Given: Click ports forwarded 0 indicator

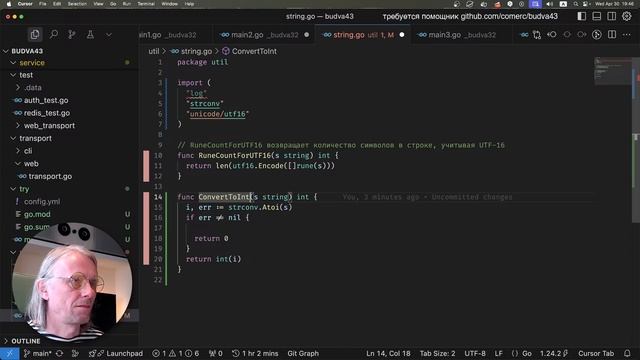Looking at the screenshot, I should (216, 353).
